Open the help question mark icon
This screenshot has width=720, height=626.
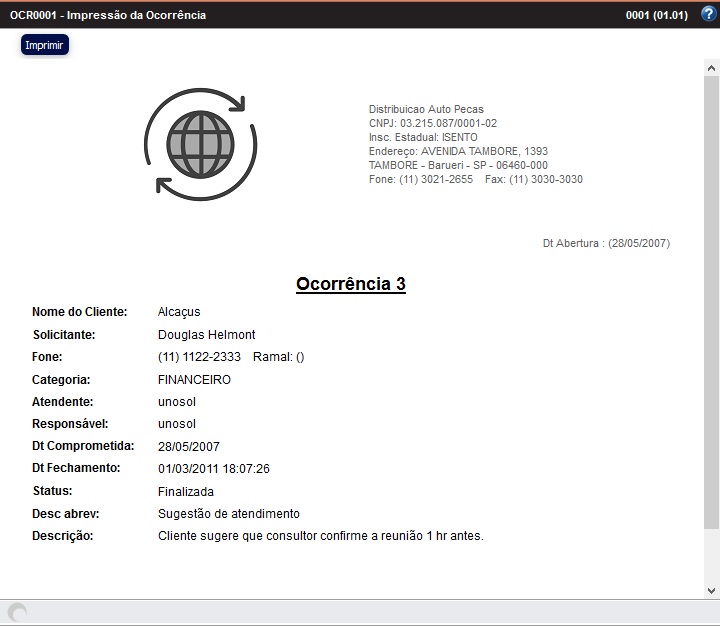(x=708, y=14)
